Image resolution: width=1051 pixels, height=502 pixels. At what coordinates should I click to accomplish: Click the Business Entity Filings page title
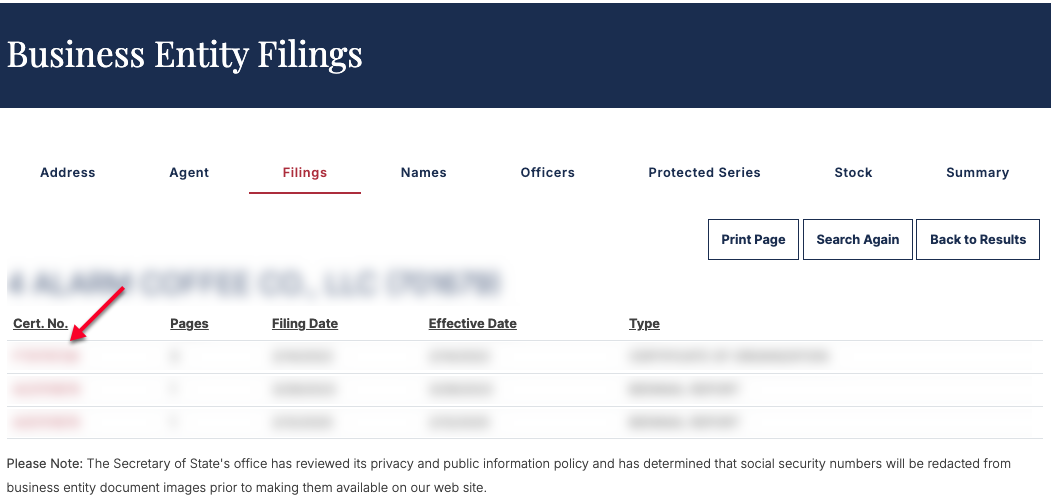[185, 54]
